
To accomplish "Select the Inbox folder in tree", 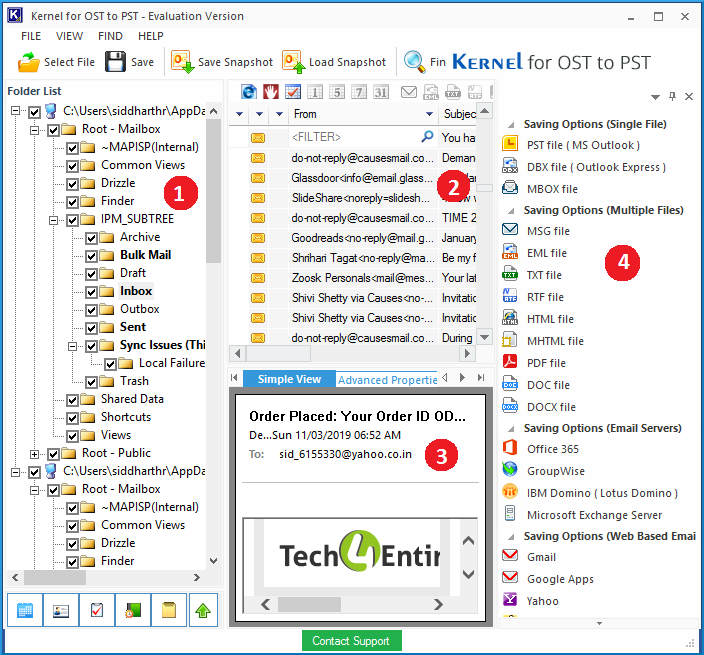I will point(136,291).
